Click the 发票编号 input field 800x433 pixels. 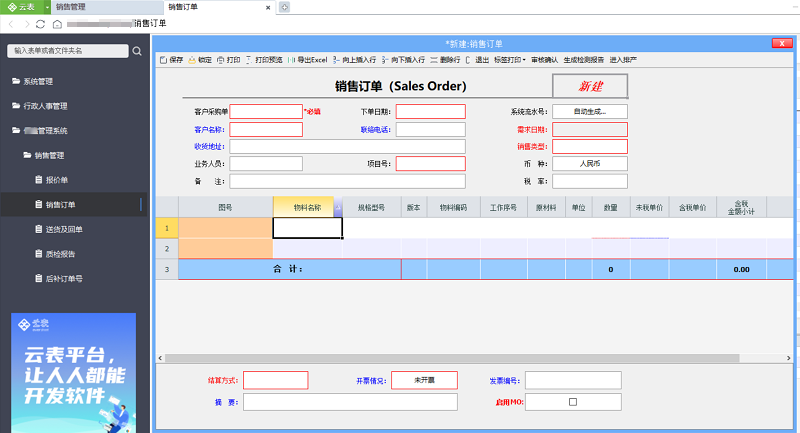pyautogui.click(x=573, y=380)
